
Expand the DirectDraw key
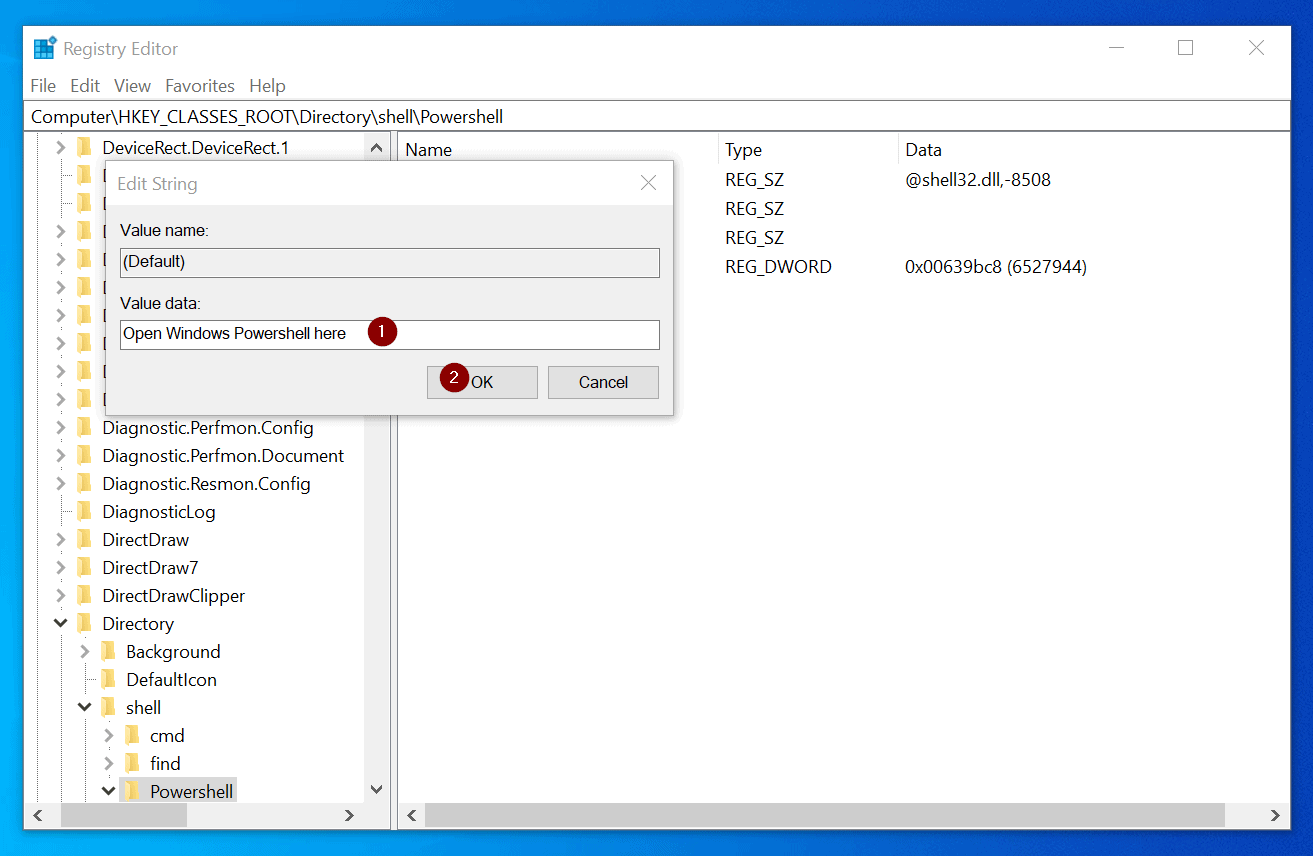60,540
